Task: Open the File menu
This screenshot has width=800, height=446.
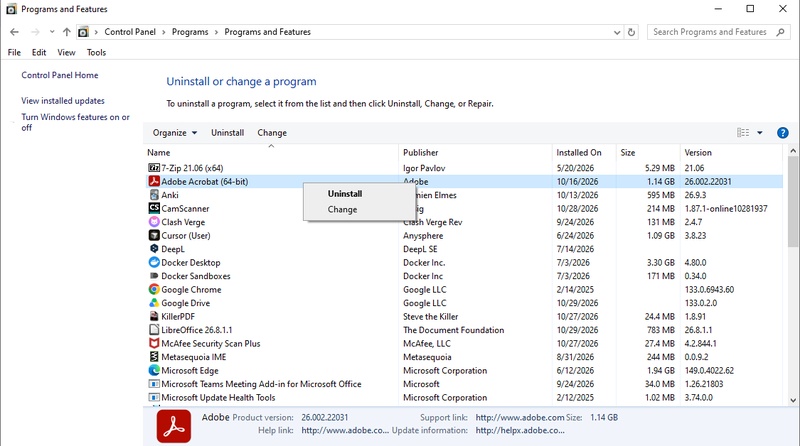Action: point(14,53)
